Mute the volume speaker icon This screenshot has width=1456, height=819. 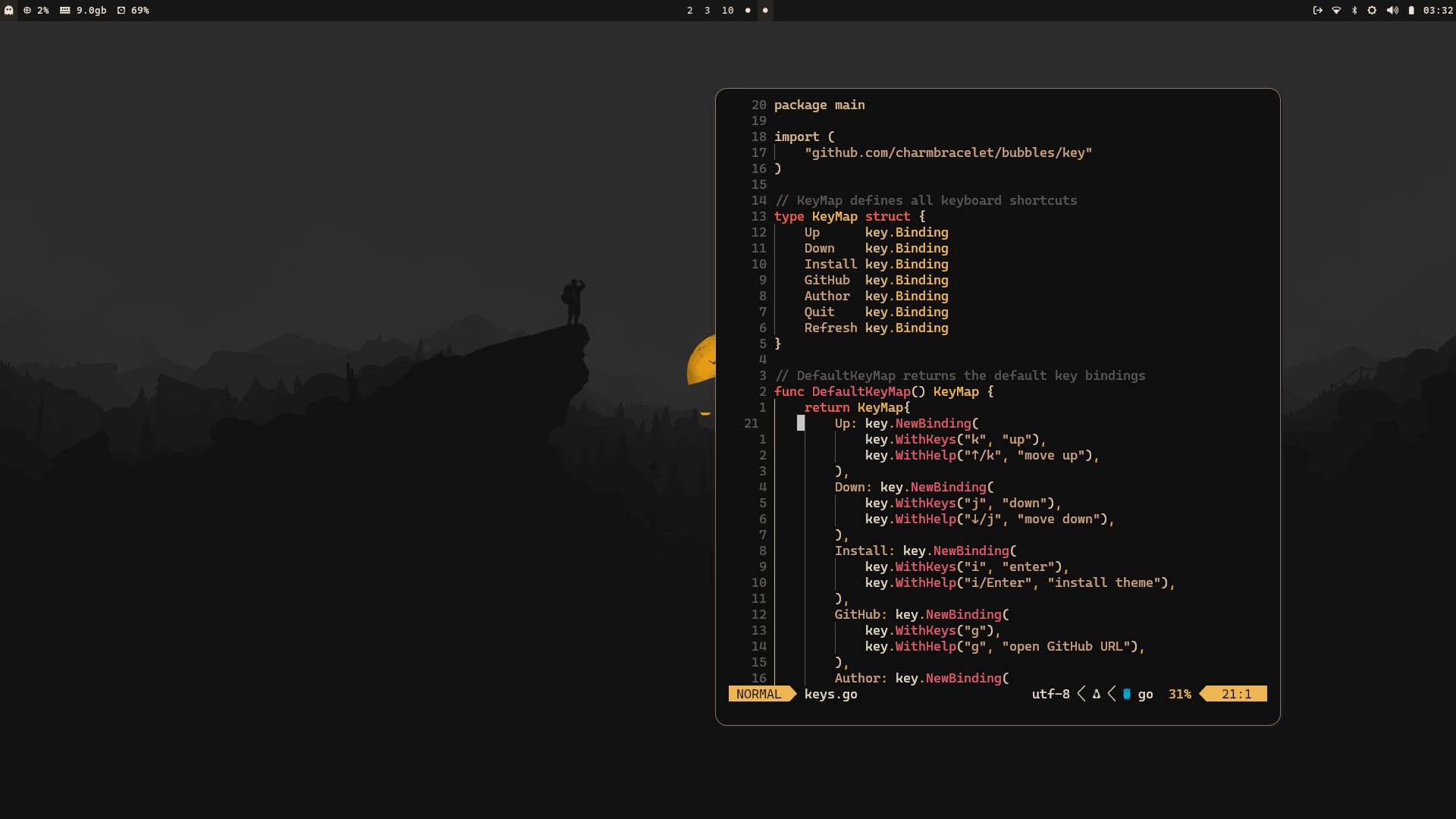(1392, 11)
